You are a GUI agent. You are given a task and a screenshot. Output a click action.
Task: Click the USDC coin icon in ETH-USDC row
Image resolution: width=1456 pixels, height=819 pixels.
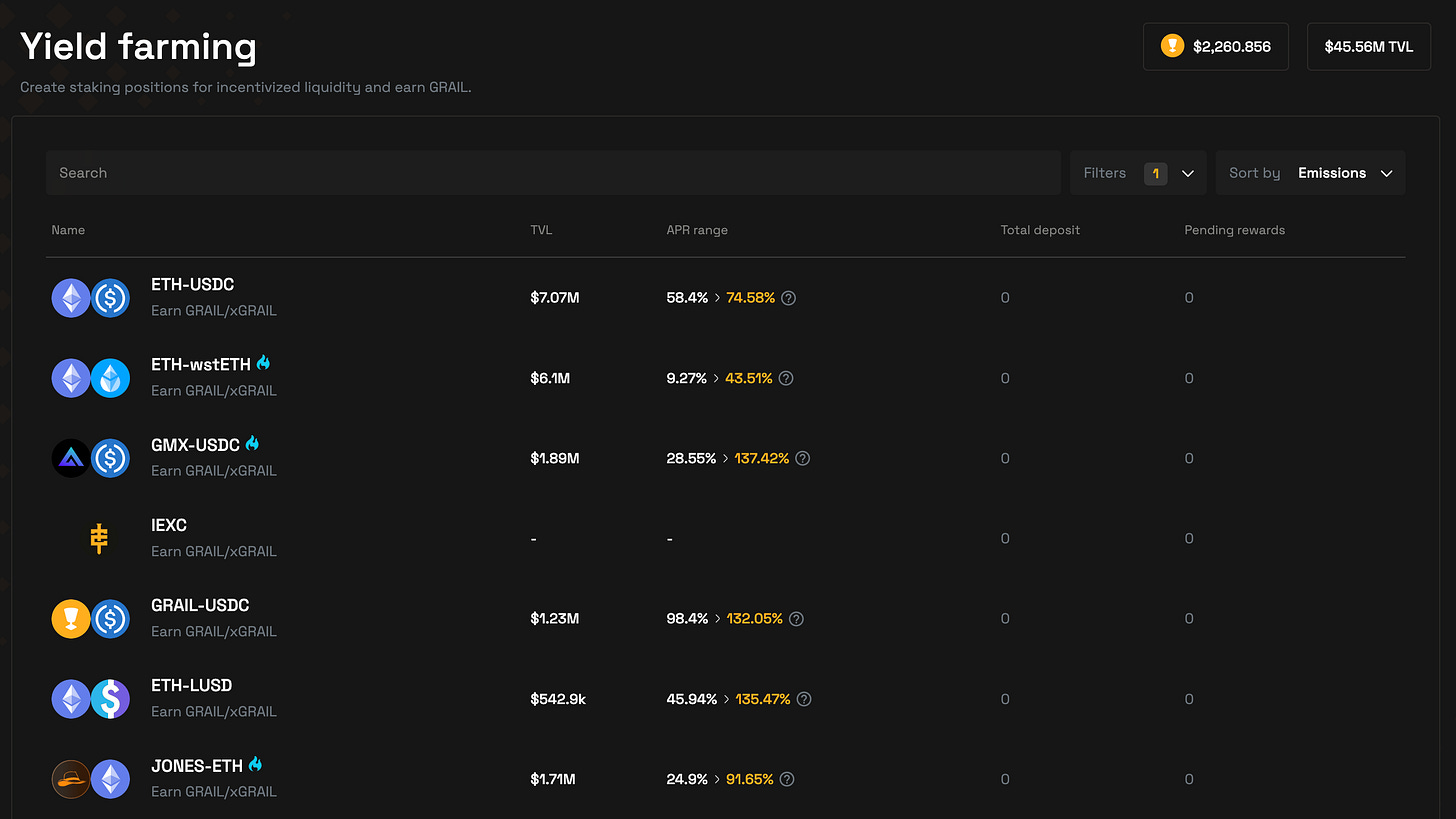point(110,298)
